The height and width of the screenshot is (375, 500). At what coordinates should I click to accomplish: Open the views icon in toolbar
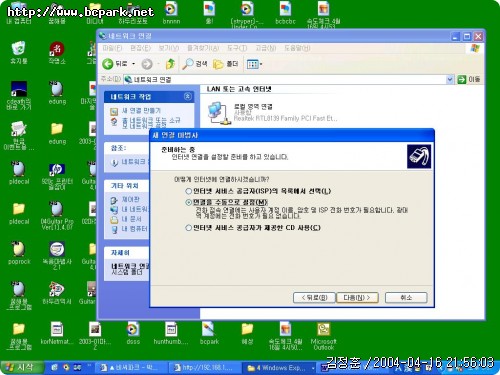click(252, 64)
